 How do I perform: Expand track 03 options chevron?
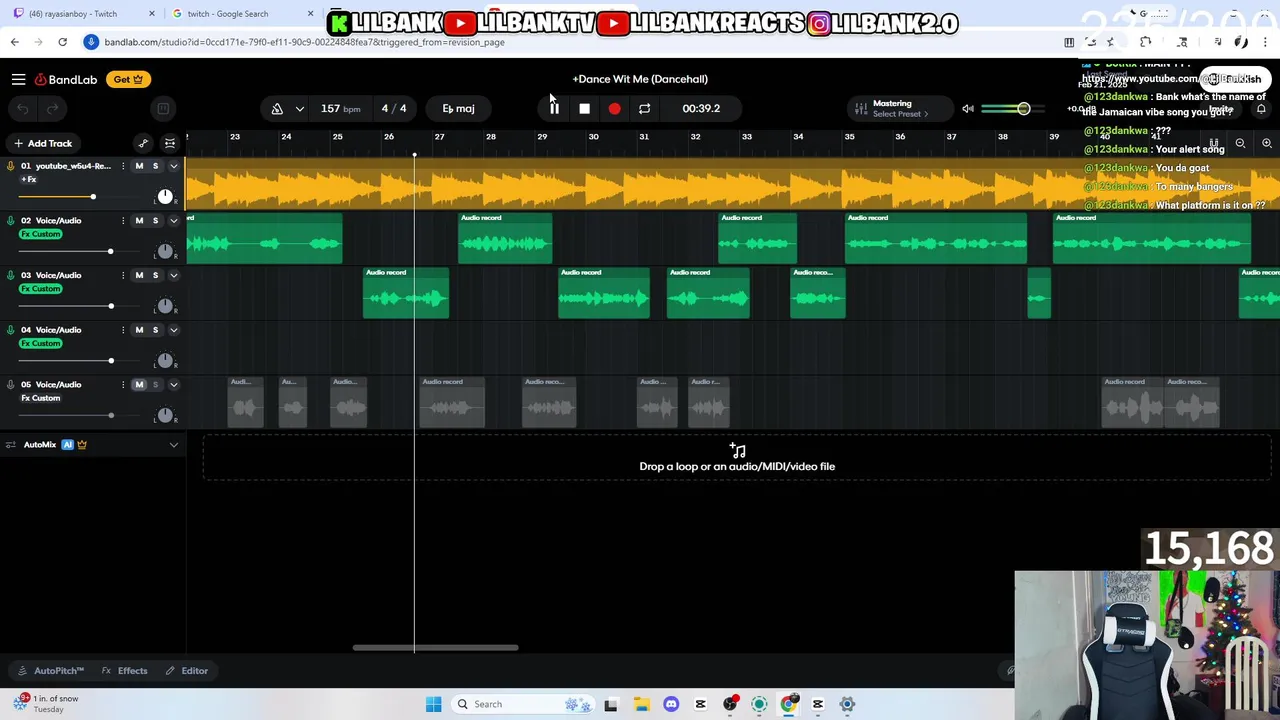pyautogui.click(x=173, y=275)
